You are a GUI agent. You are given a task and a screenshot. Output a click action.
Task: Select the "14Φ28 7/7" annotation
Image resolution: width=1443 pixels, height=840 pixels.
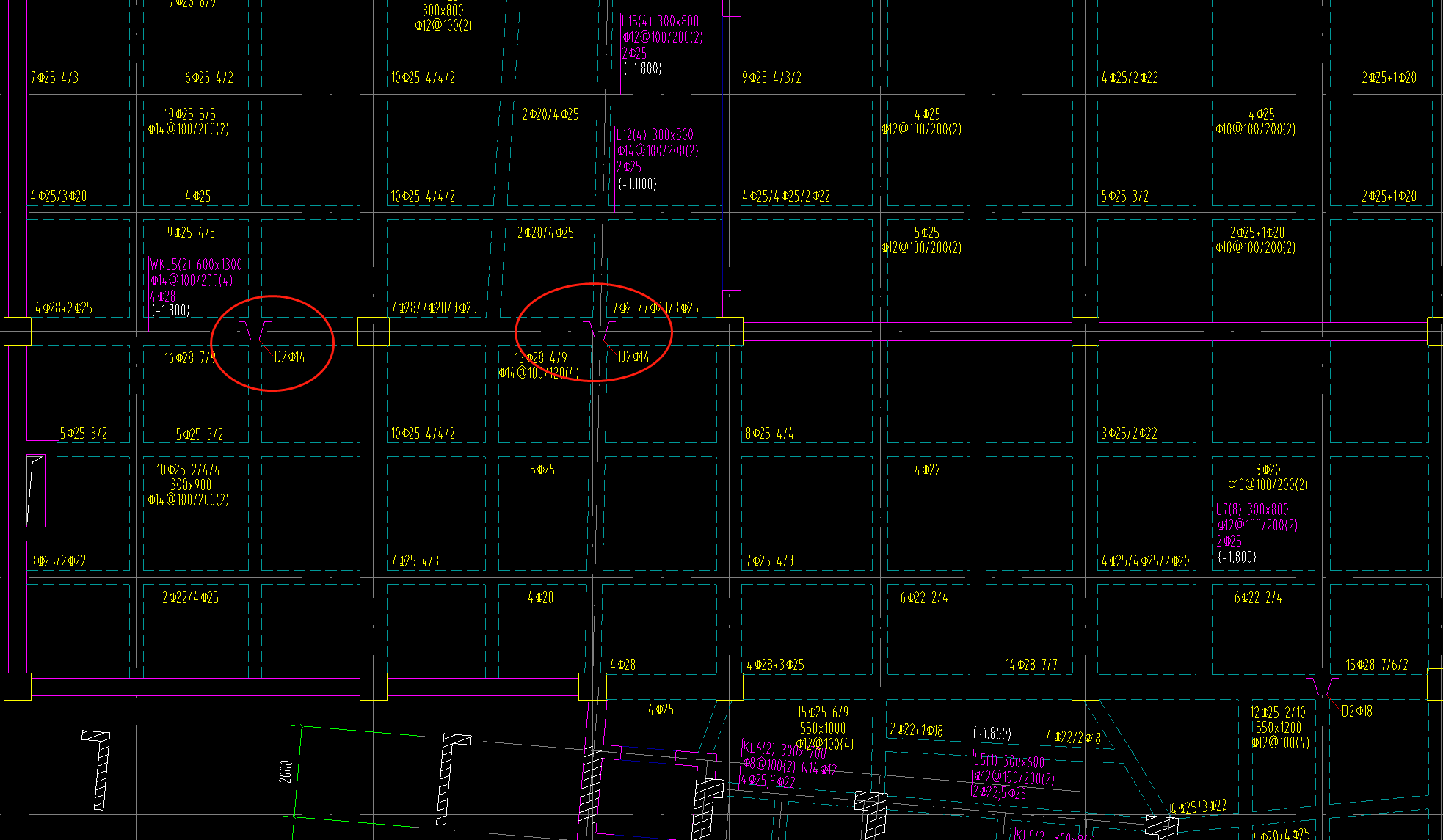[x=1031, y=665]
